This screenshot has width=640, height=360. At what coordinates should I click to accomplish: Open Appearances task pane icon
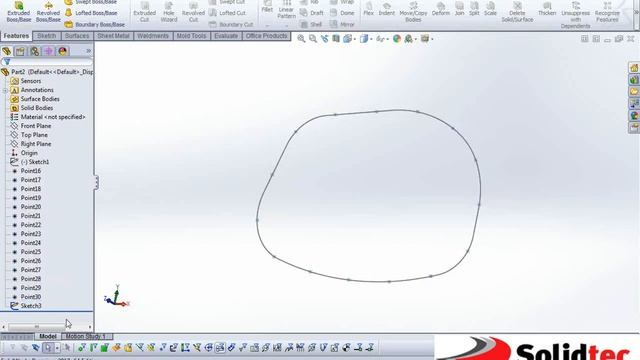click(634, 116)
